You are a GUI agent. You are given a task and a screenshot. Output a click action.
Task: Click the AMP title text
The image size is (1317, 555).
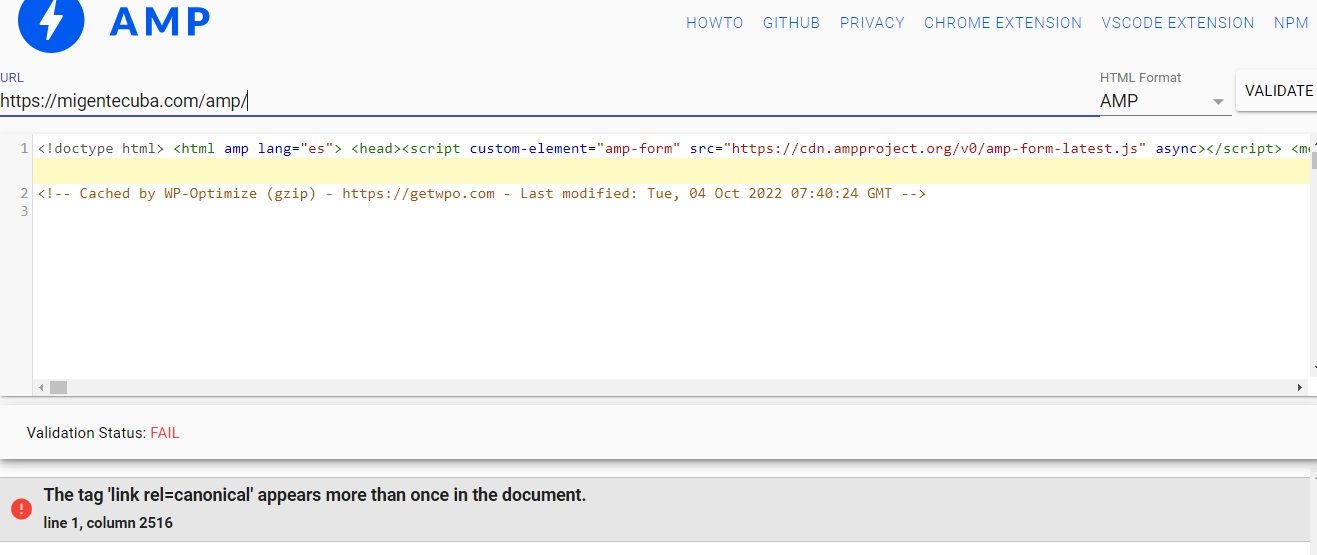click(160, 22)
